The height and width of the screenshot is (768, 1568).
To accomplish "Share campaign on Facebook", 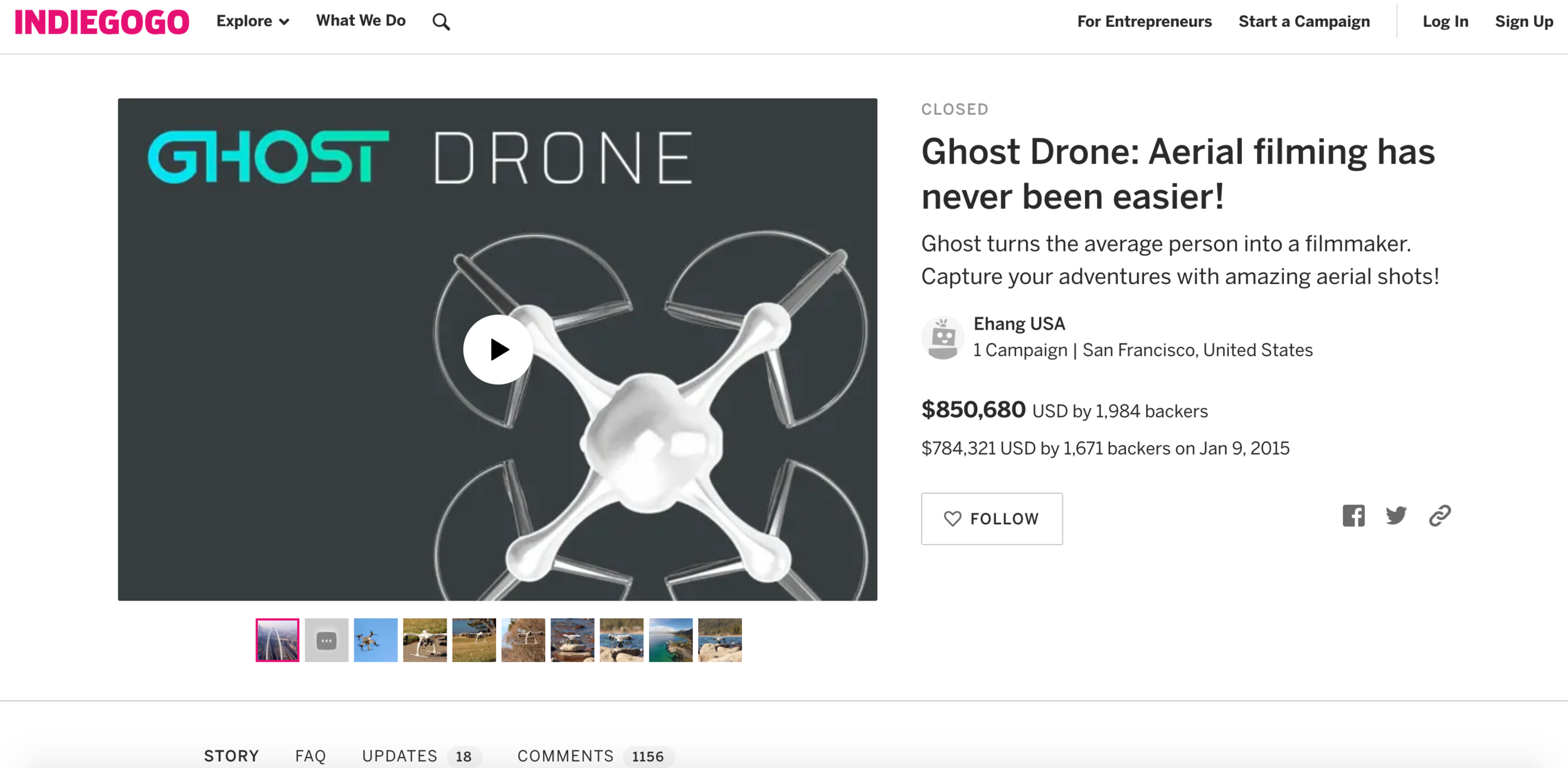I will 1353,515.
